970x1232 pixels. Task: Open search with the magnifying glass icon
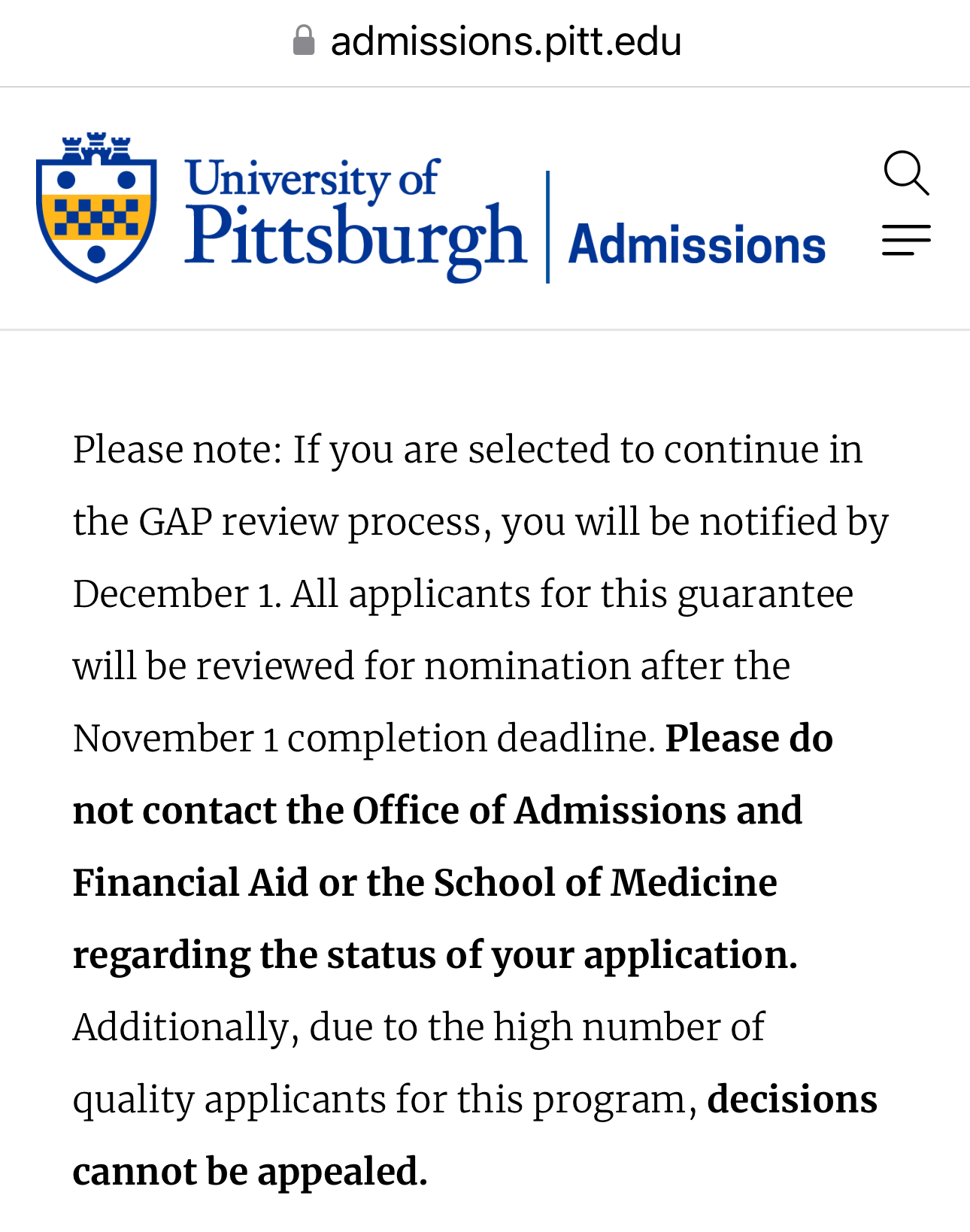coord(906,173)
